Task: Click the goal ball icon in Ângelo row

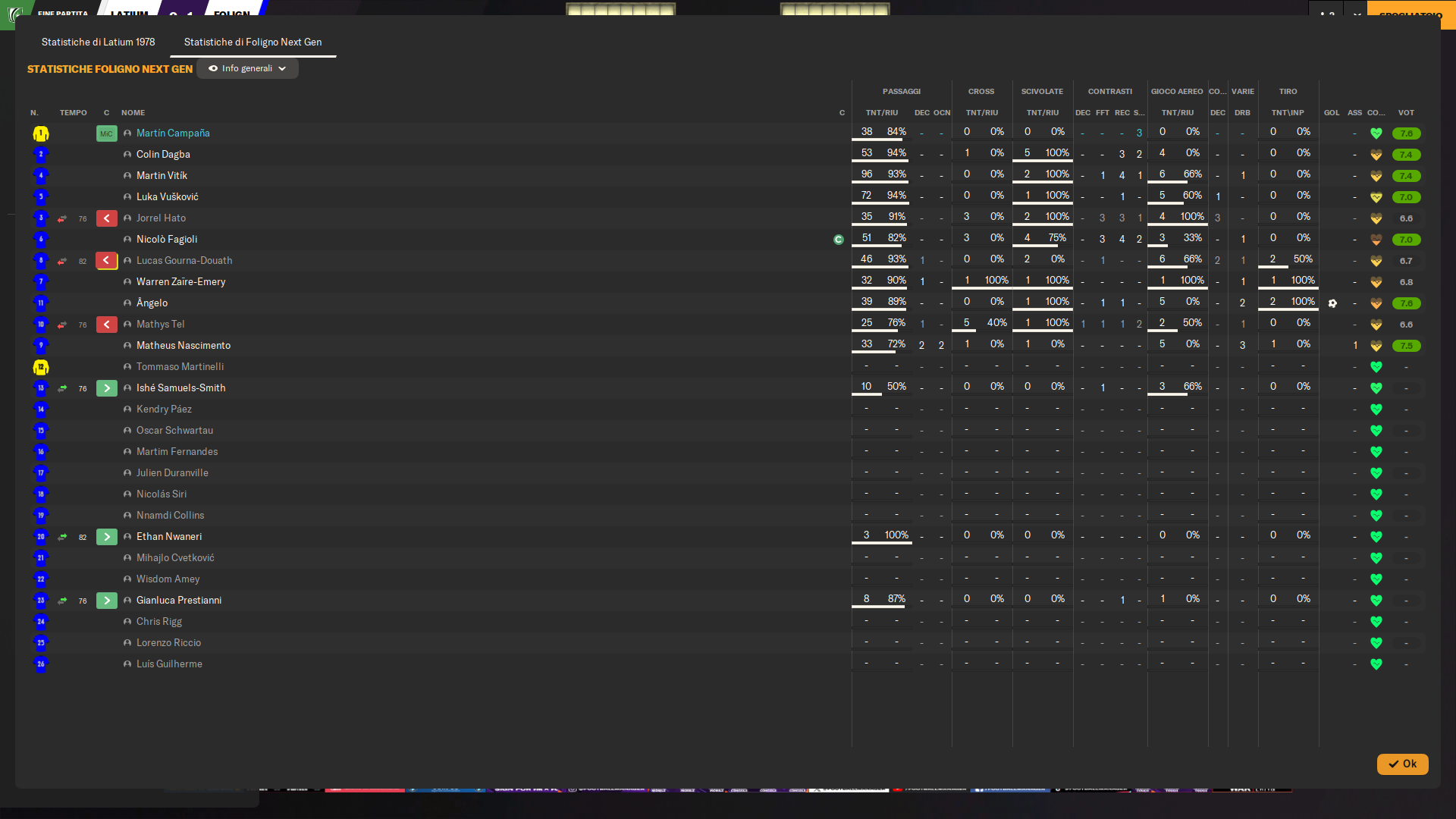Action: 1332,303
